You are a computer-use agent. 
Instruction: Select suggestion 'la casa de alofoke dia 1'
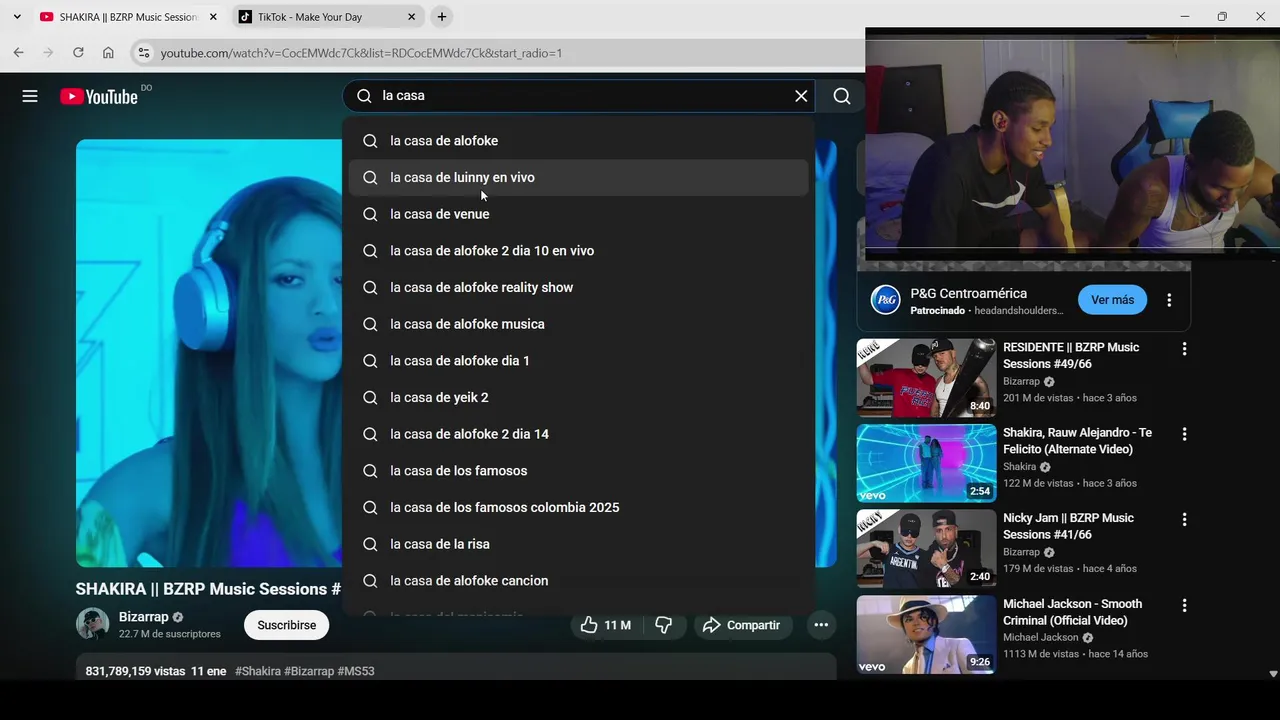coord(578,361)
